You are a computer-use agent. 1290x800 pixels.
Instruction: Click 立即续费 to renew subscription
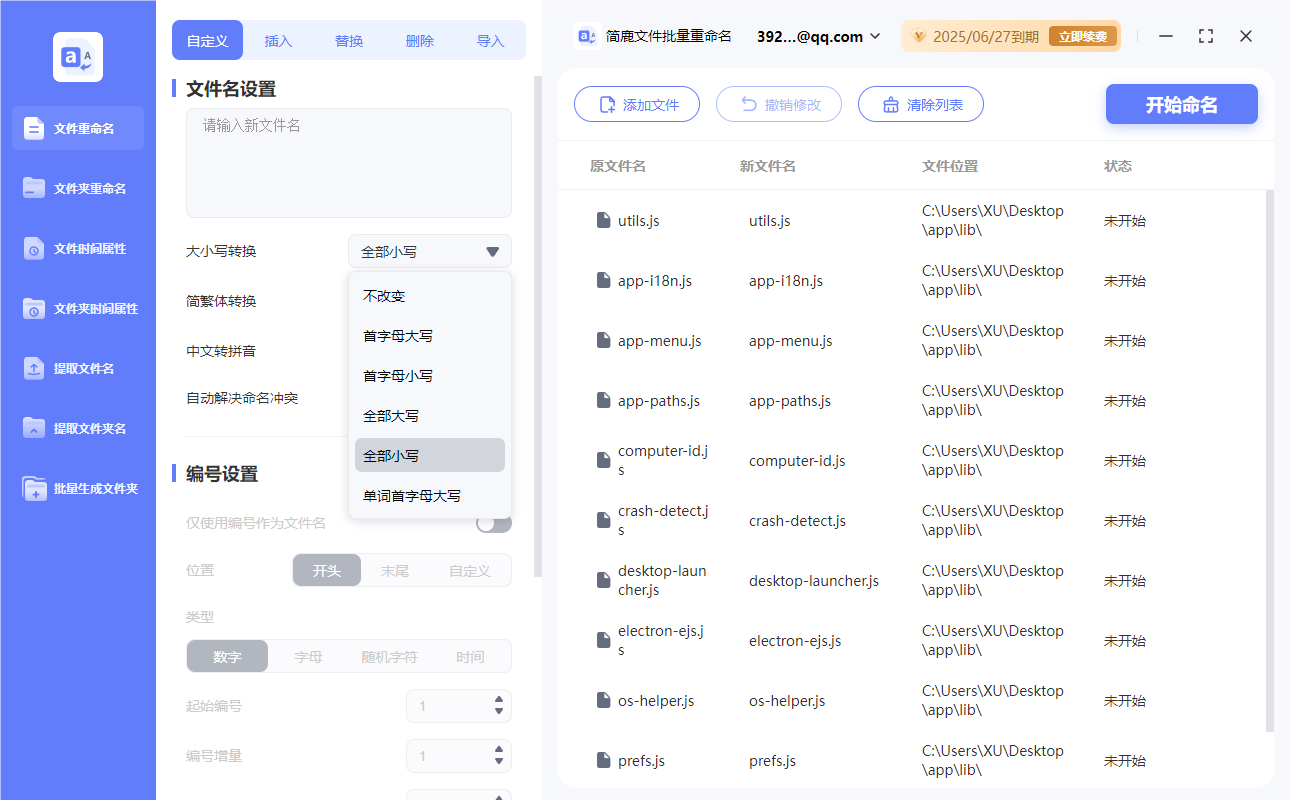[x=1083, y=35]
